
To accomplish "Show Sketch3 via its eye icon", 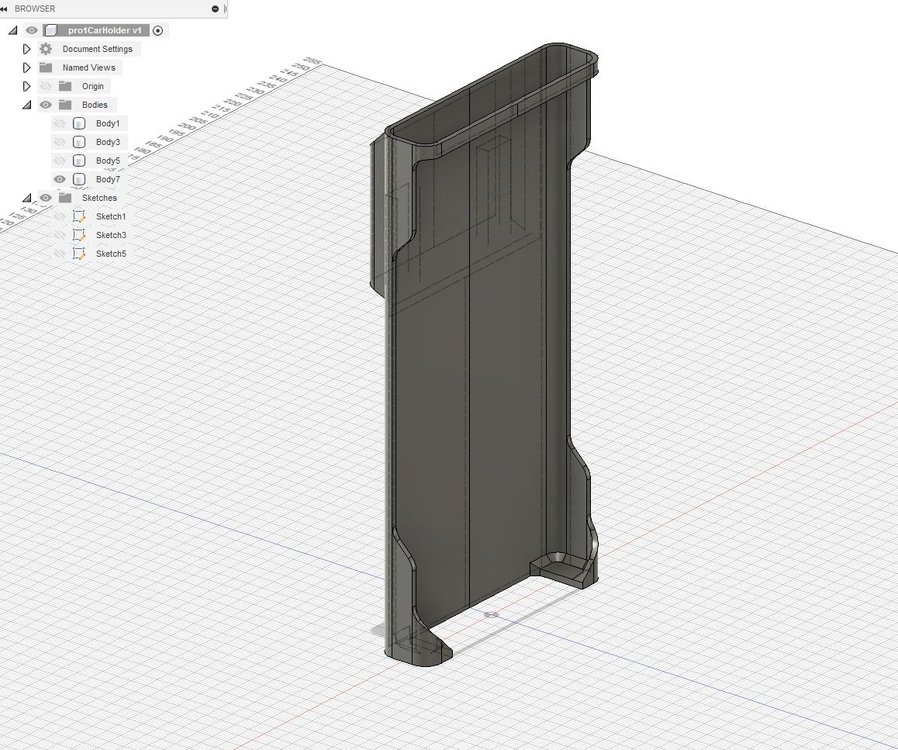I will [x=60, y=235].
